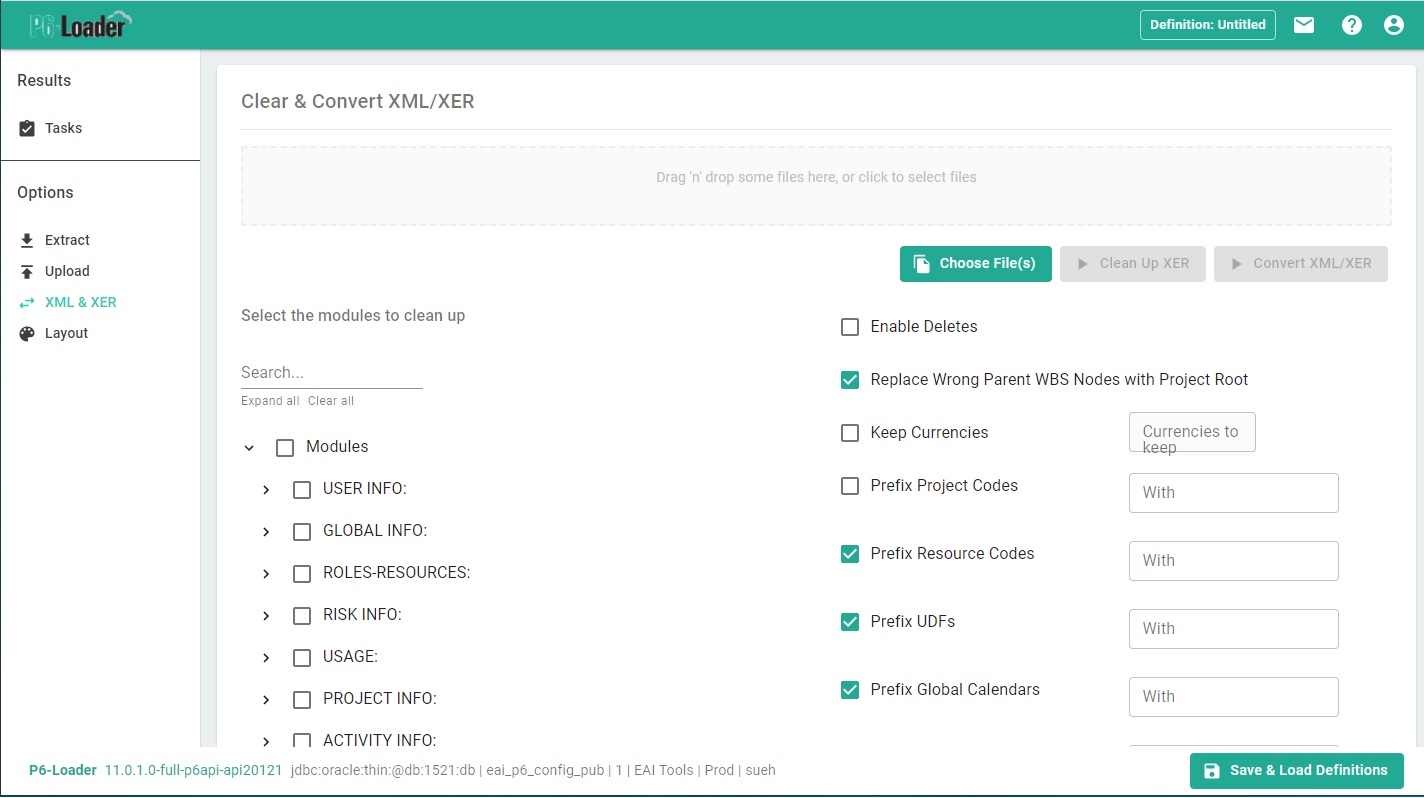Viewport: 1424px width, 798px height.
Task: Open the user account profile icon
Action: click(x=1394, y=25)
